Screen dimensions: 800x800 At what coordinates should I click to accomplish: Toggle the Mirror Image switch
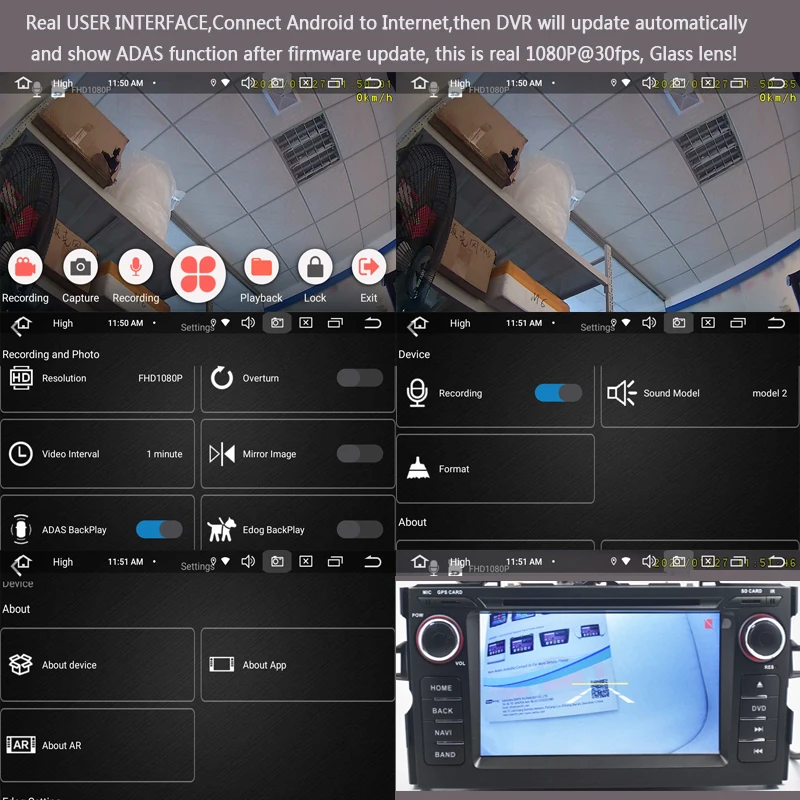(360, 454)
